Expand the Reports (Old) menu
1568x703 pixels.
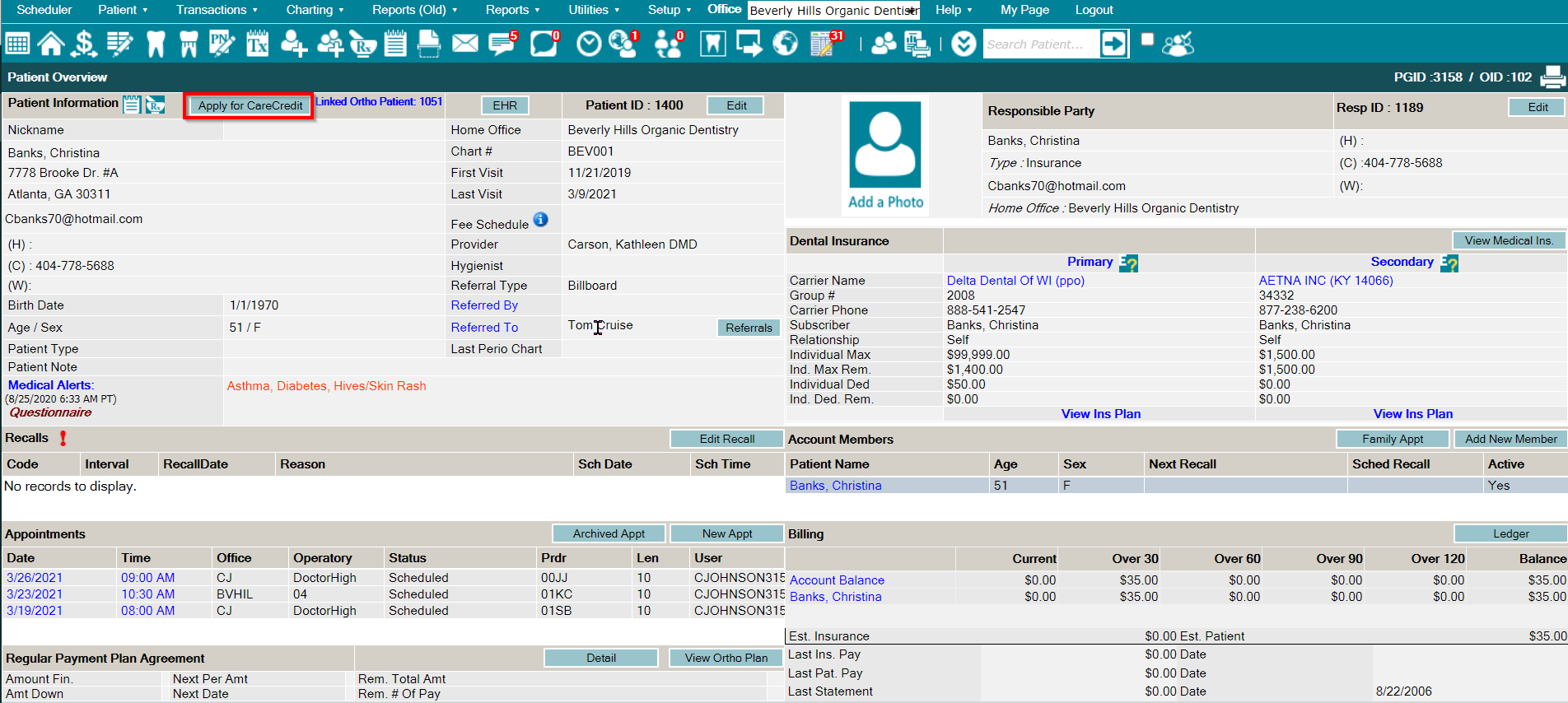[414, 10]
